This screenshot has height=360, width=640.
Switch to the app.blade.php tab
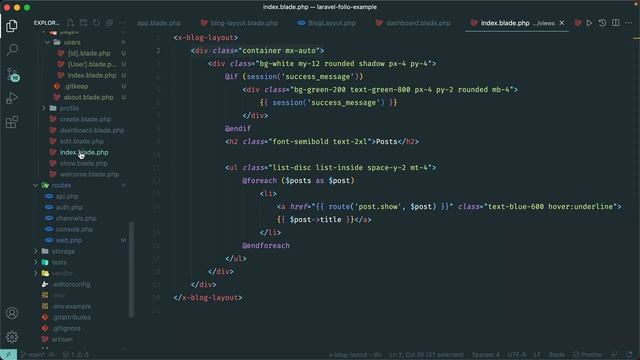tap(159, 23)
